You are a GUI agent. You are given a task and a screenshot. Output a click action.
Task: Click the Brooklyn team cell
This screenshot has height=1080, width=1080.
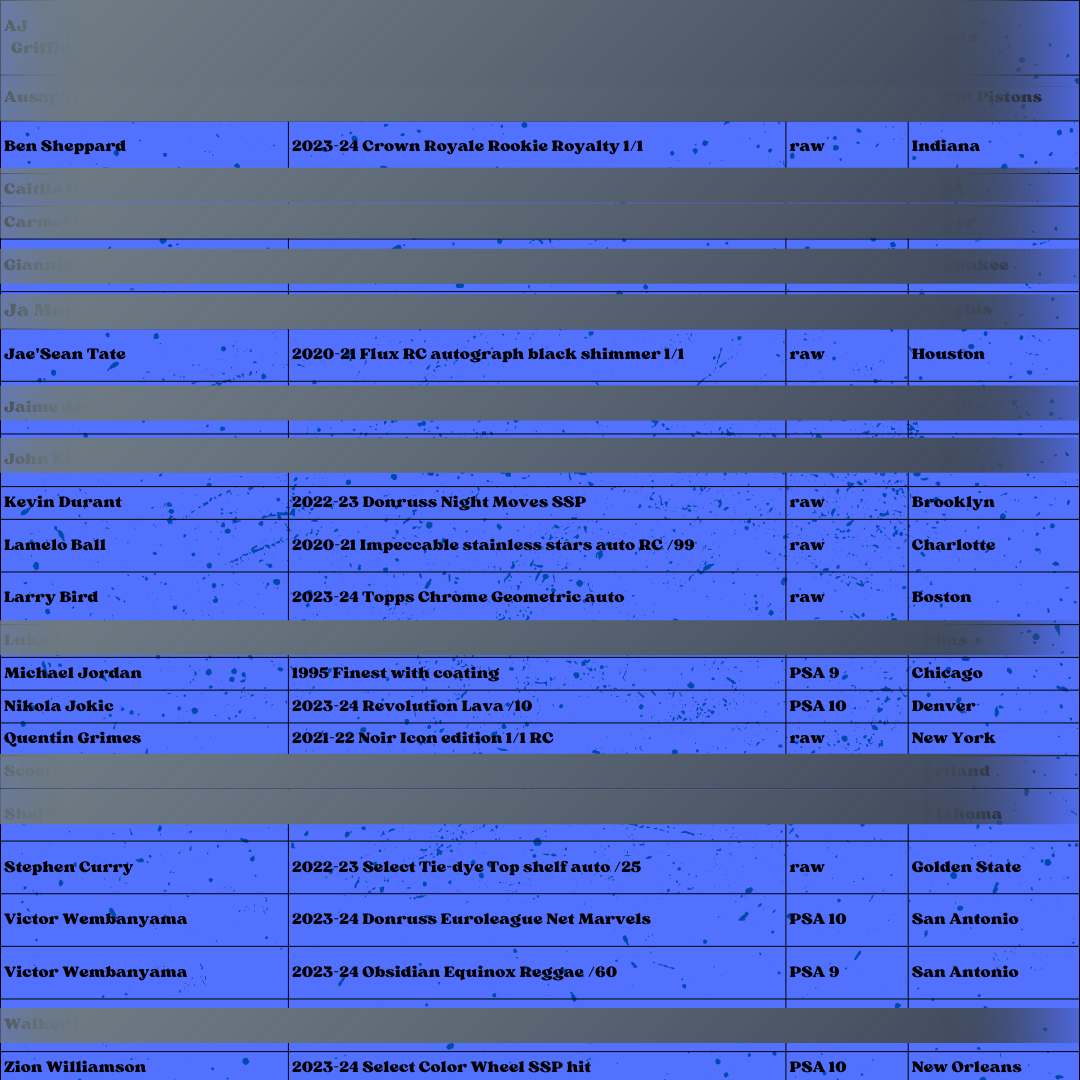pyautogui.click(x=953, y=502)
